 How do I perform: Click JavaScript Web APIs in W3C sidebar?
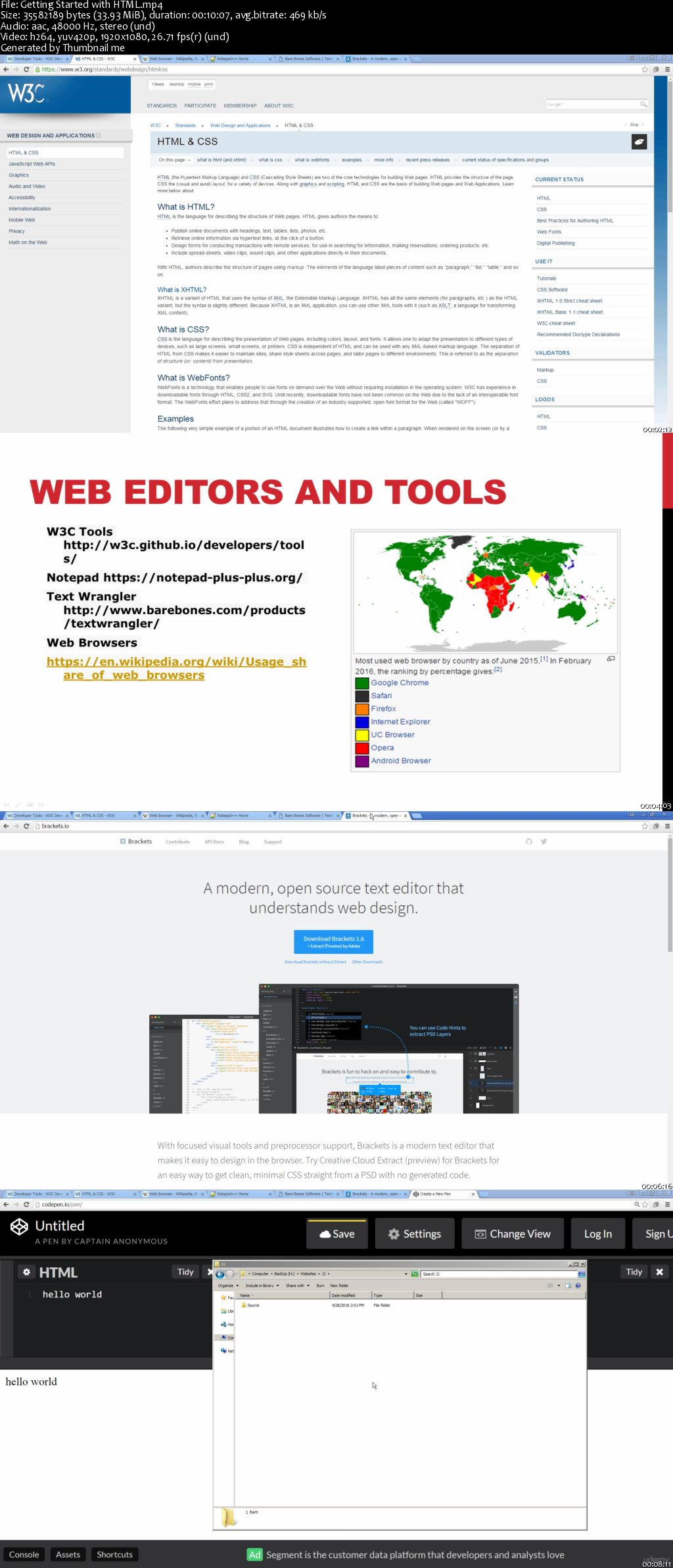(x=32, y=164)
